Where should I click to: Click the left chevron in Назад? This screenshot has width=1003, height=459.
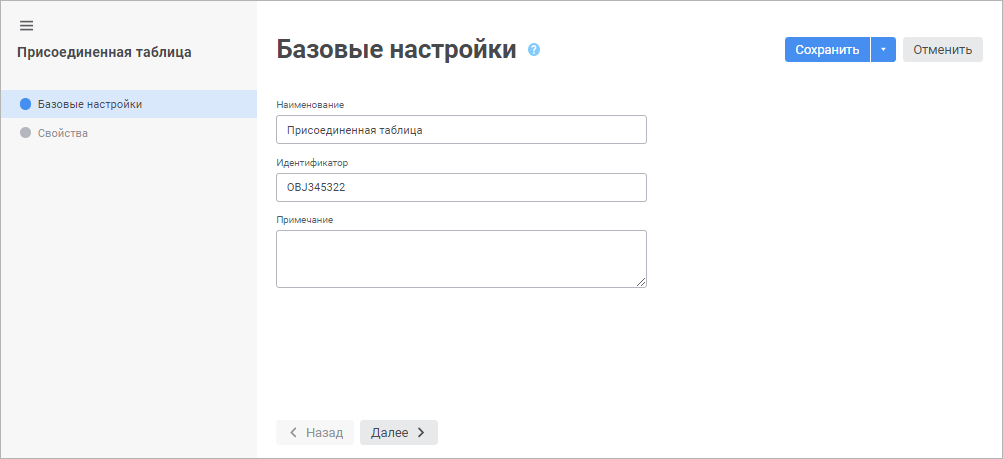293,432
